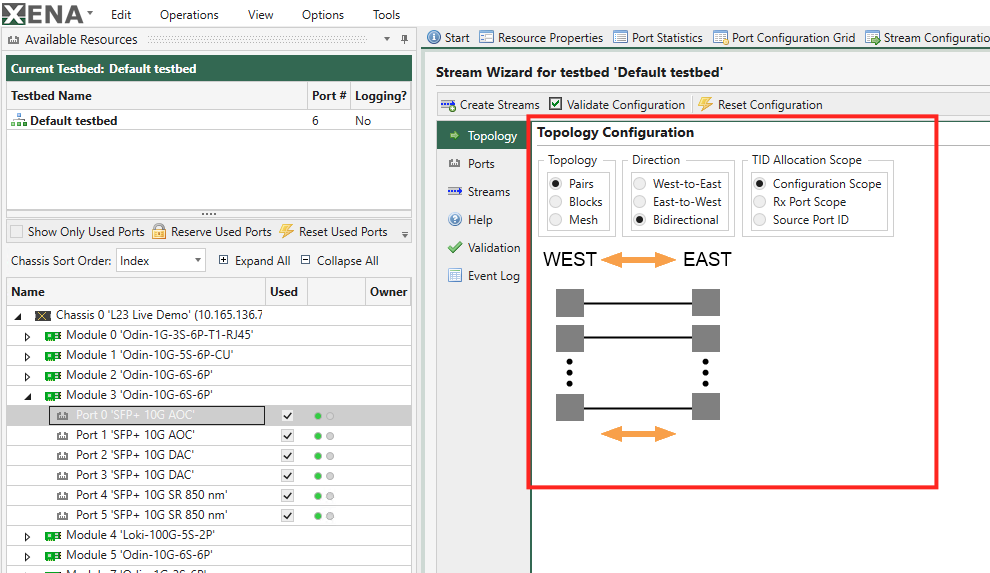Click the lock icon for Reserve Used Ports

pos(159,231)
